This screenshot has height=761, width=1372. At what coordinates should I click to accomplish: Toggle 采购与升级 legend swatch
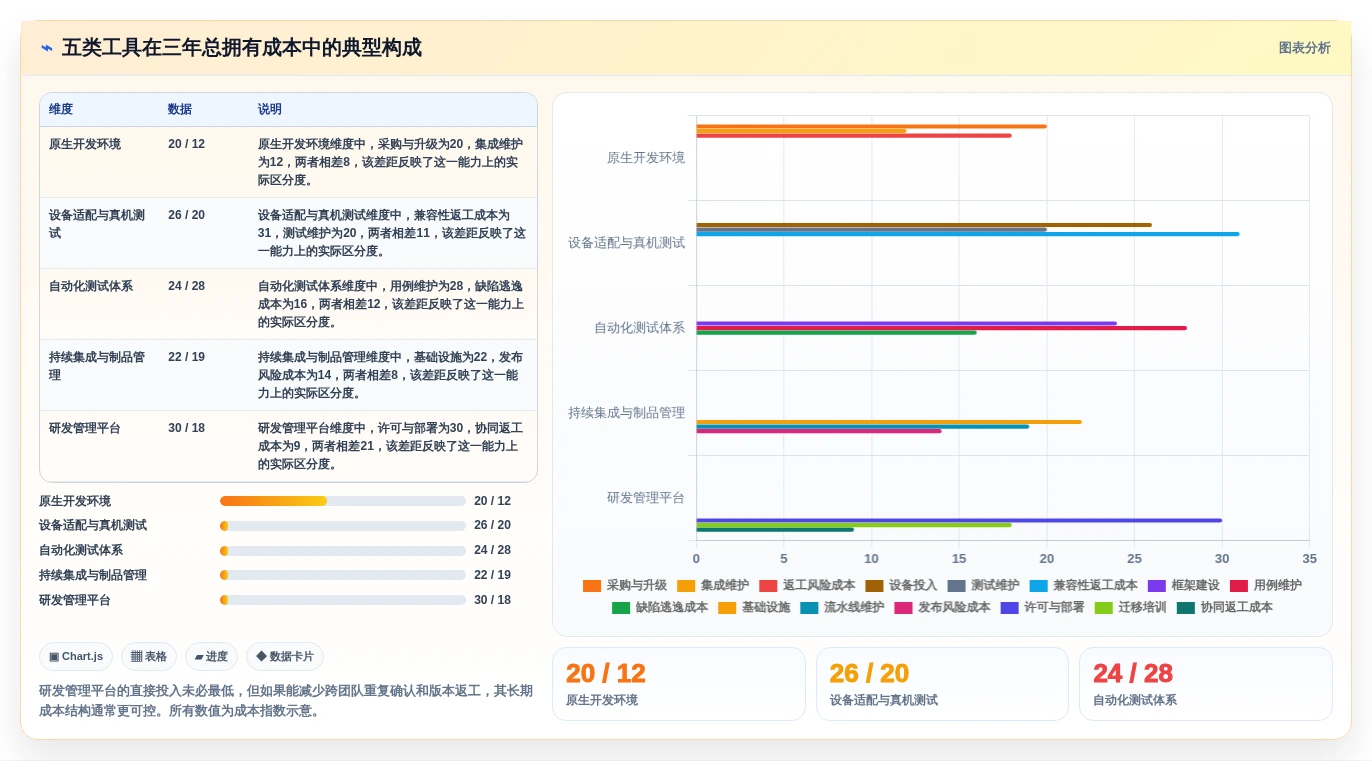592,585
